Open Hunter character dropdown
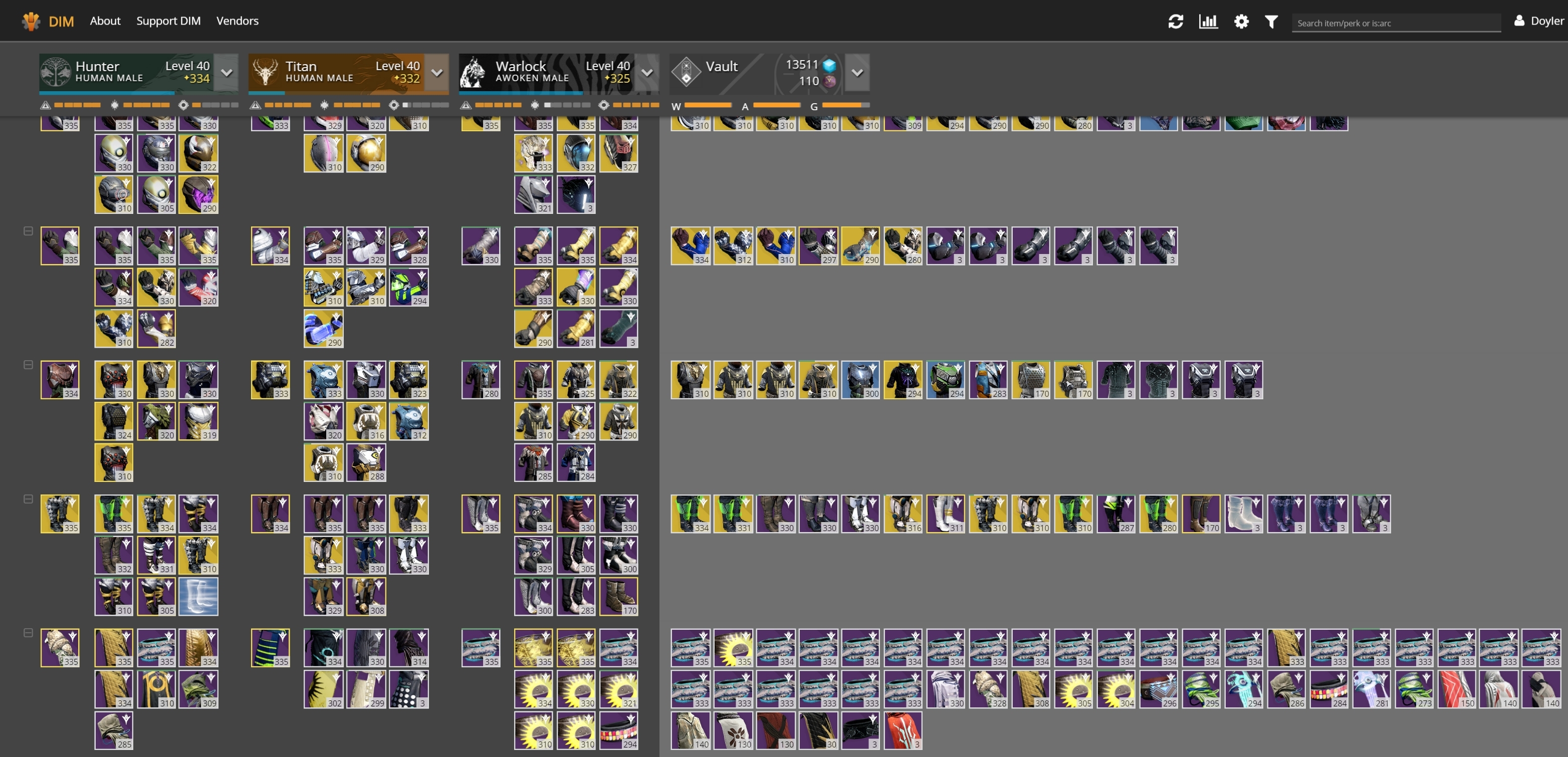The image size is (1568, 757). [227, 73]
